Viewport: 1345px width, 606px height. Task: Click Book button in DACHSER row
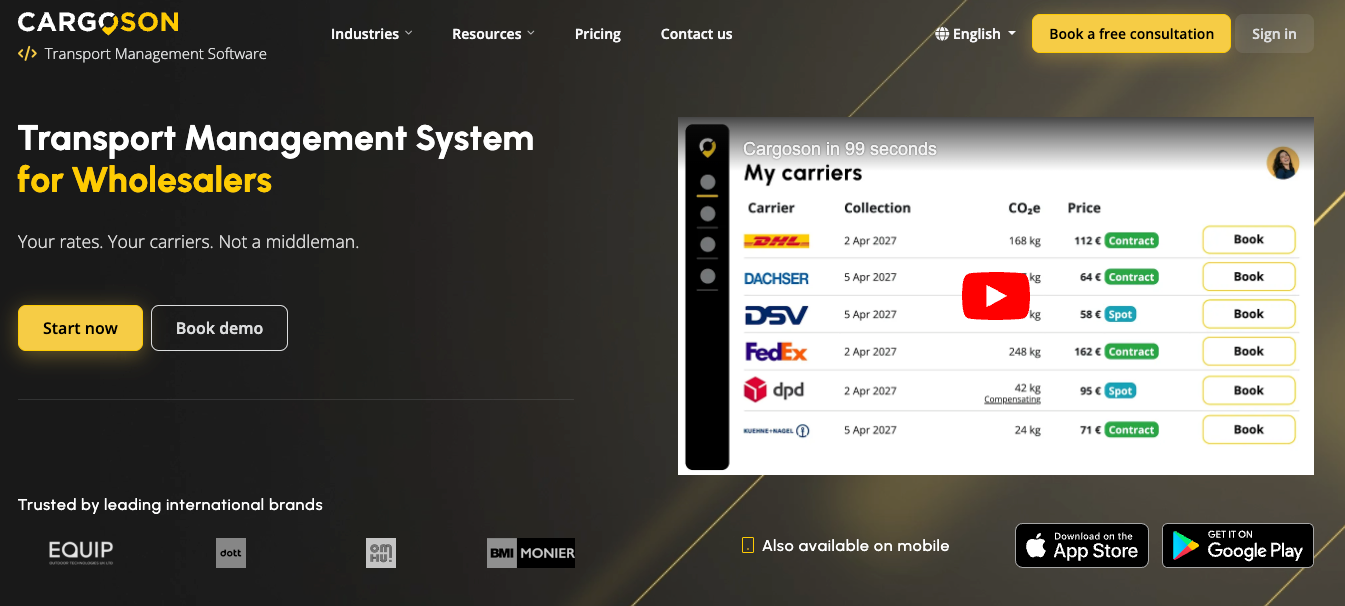[x=1248, y=277]
